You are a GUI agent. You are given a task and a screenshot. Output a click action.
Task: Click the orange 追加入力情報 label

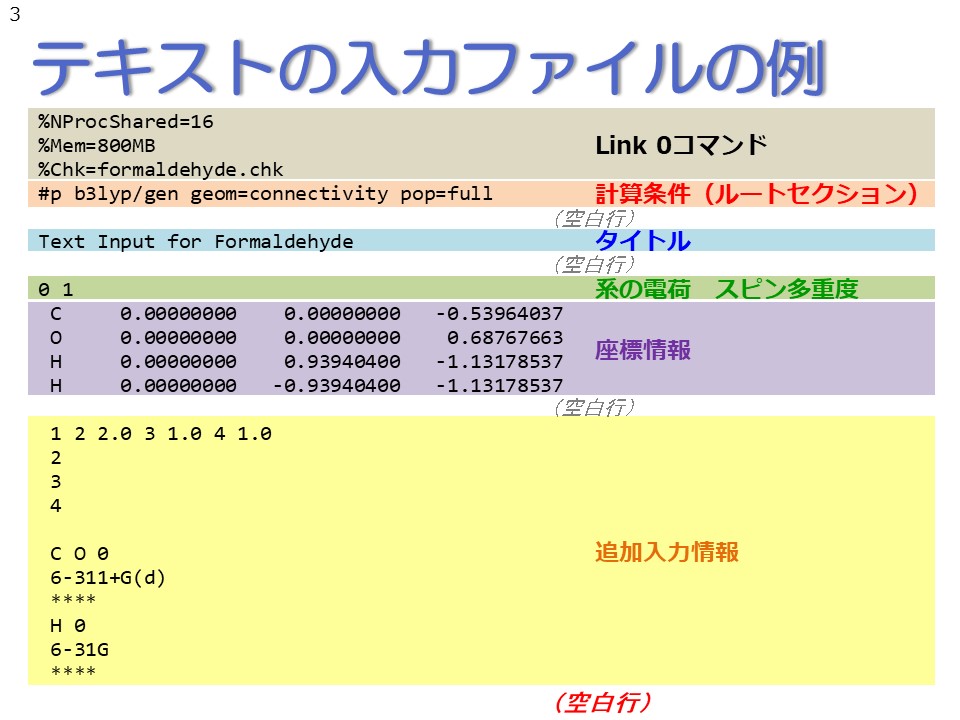667,552
